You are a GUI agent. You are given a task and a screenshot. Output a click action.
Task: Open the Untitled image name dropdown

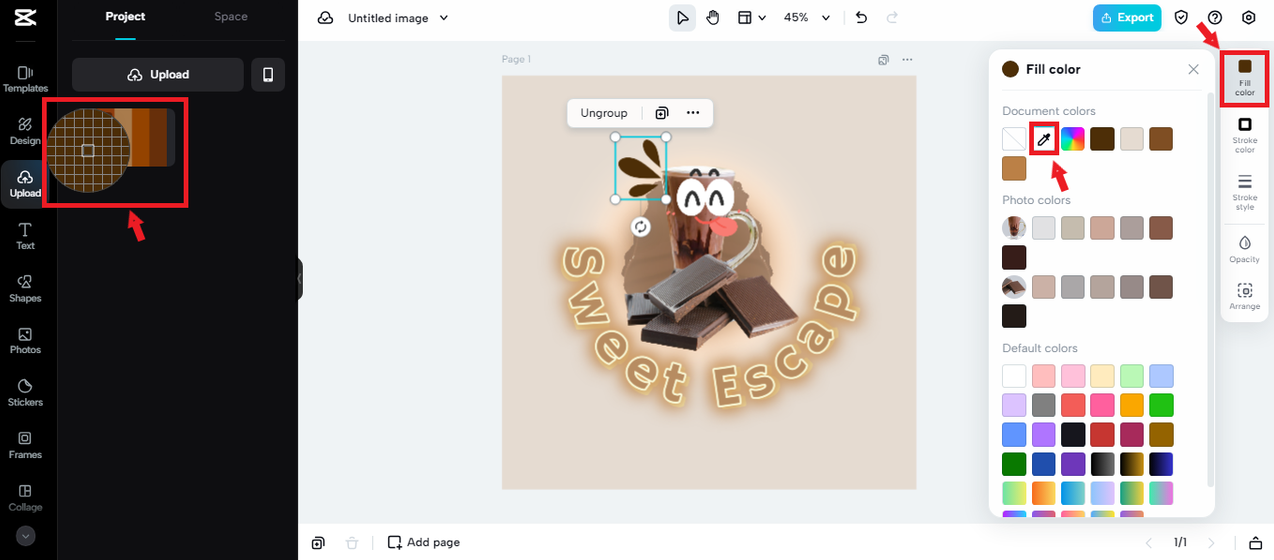[x=398, y=18]
